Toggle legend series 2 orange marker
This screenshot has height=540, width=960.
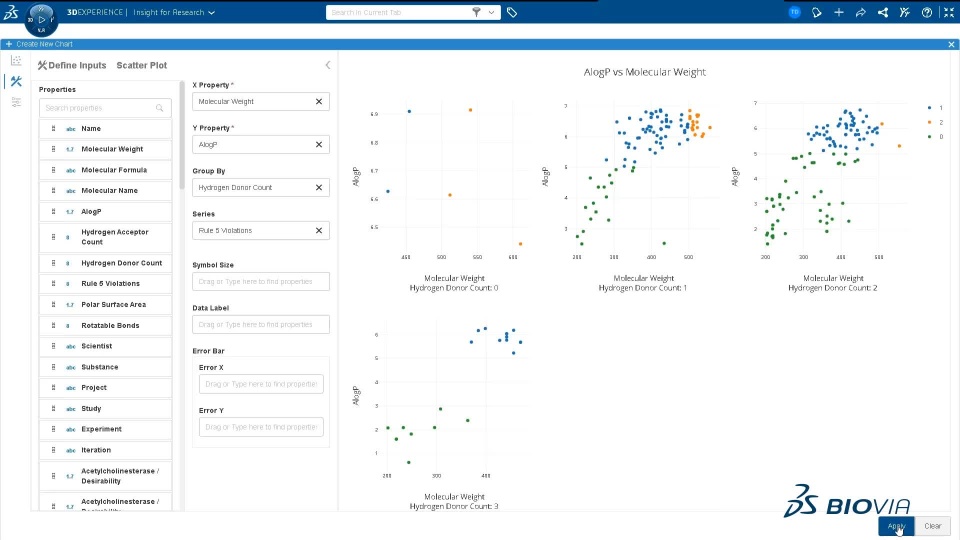(932, 122)
